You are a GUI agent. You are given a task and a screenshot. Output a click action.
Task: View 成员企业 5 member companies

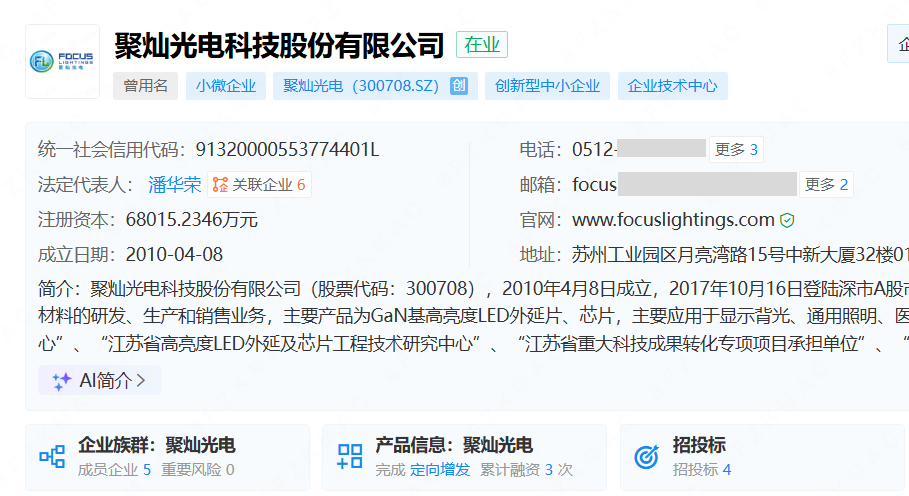pos(114,470)
